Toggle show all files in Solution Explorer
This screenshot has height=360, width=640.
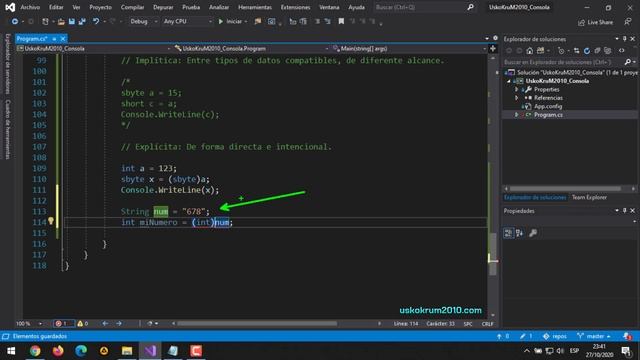click(608, 51)
